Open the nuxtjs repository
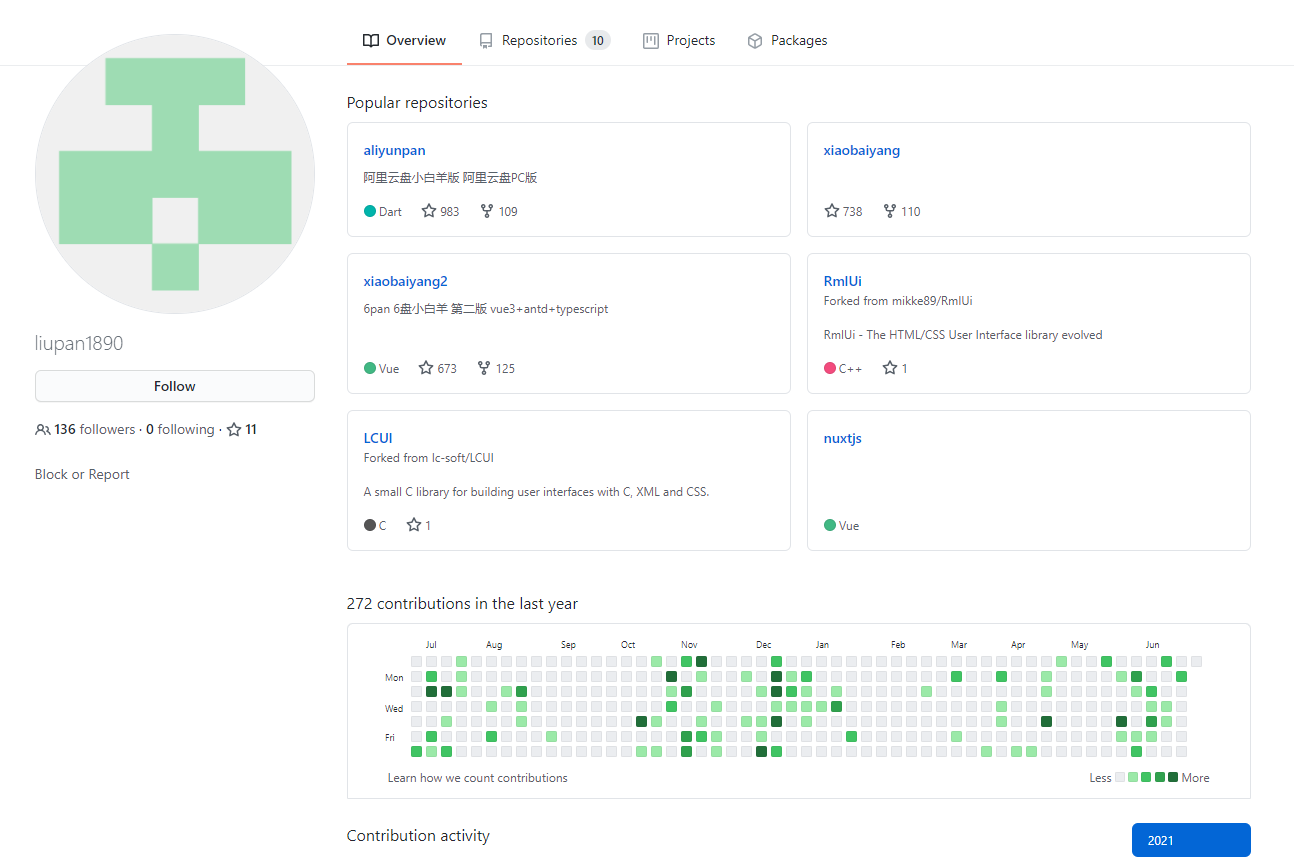 coord(843,438)
